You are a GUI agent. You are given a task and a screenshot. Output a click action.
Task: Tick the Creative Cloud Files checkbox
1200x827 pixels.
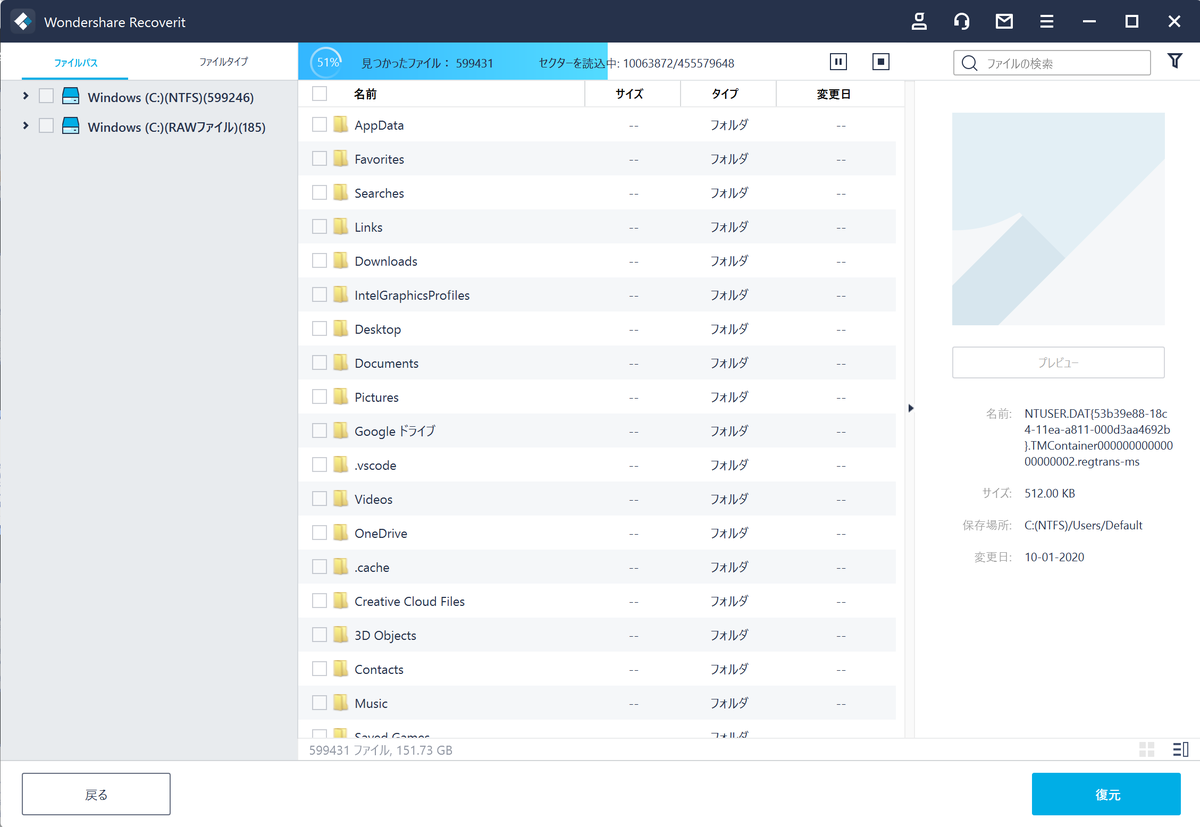click(319, 601)
